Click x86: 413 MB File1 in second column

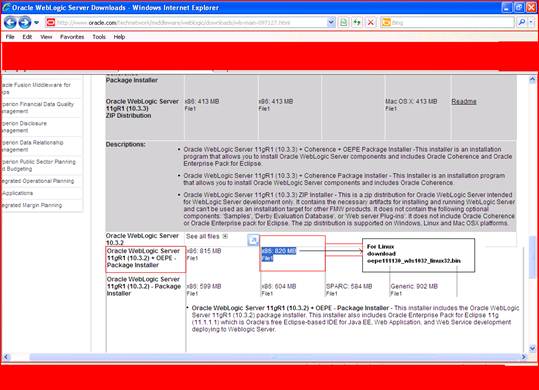click(276, 105)
